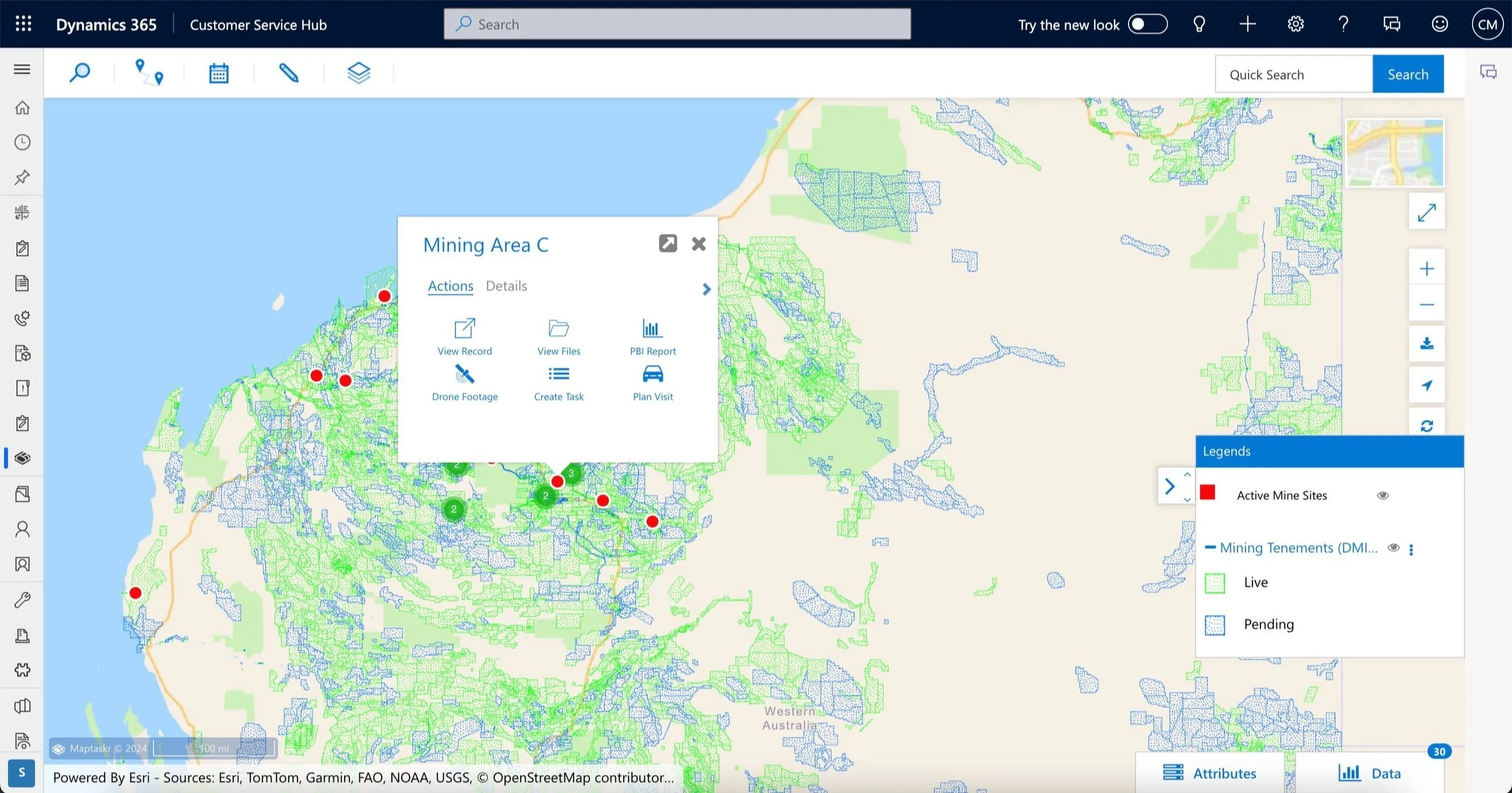Viewport: 1512px width, 793px height.
Task: Click the map refresh icon
Action: click(1426, 426)
